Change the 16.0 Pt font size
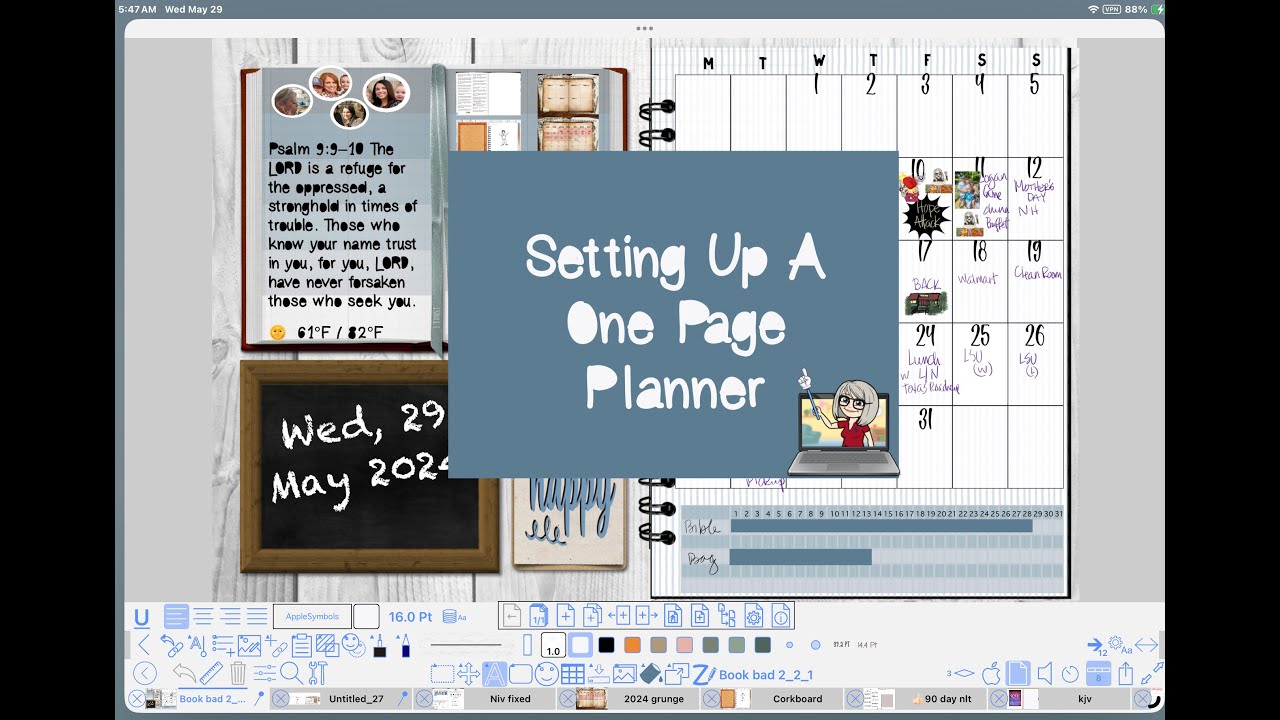The width and height of the screenshot is (1280, 720). [410, 617]
